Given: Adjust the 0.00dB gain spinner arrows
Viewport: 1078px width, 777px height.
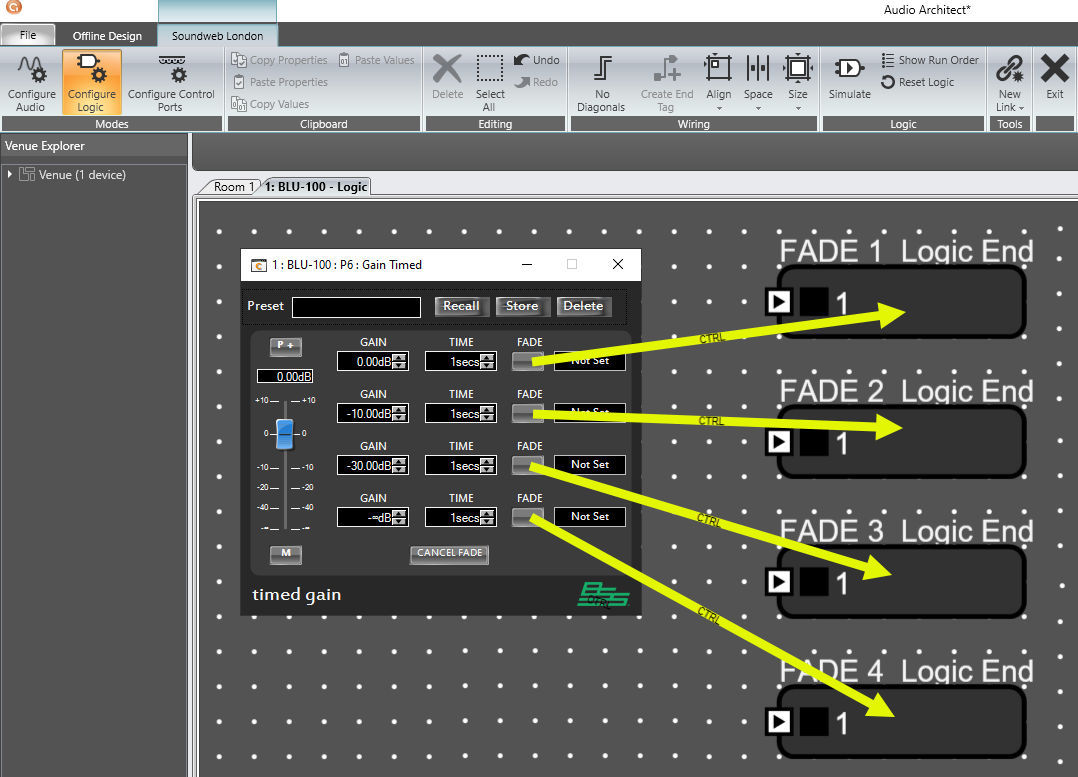Looking at the screenshot, I should (x=399, y=362).
